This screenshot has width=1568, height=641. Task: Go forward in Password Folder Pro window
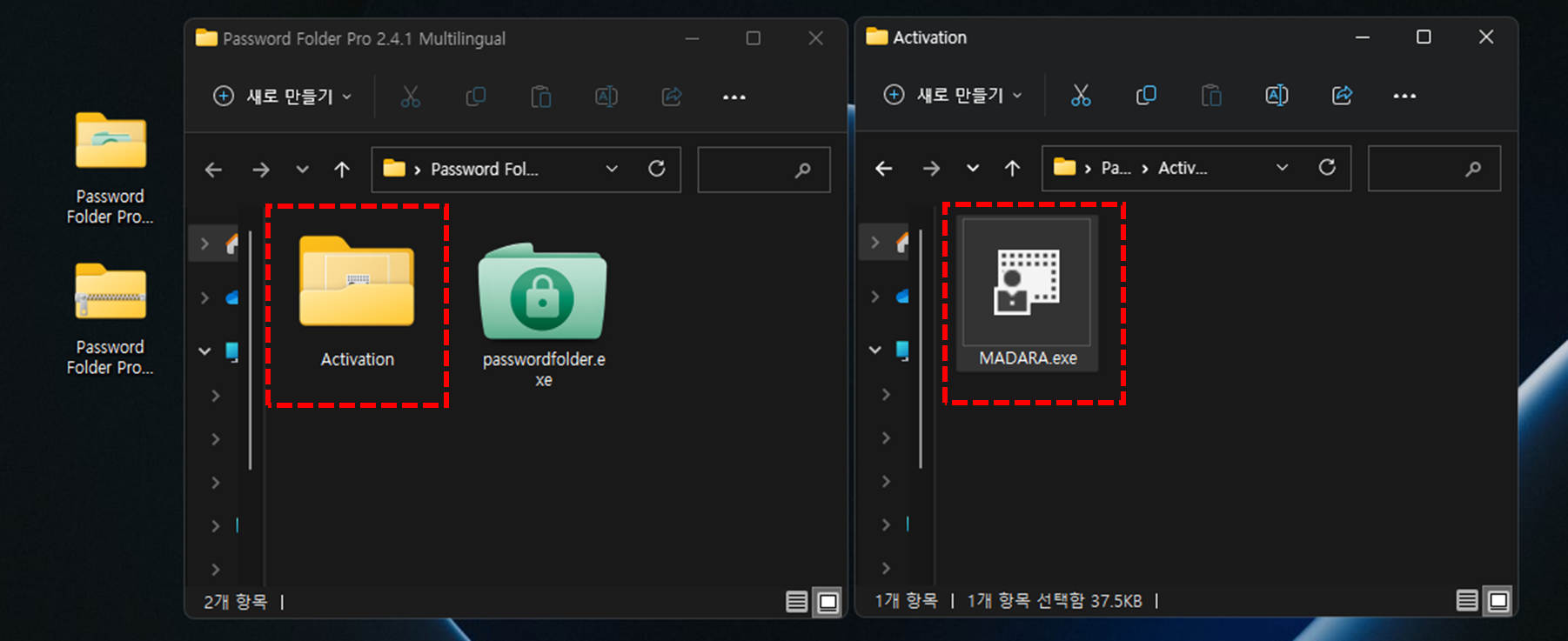click(260, 170)
